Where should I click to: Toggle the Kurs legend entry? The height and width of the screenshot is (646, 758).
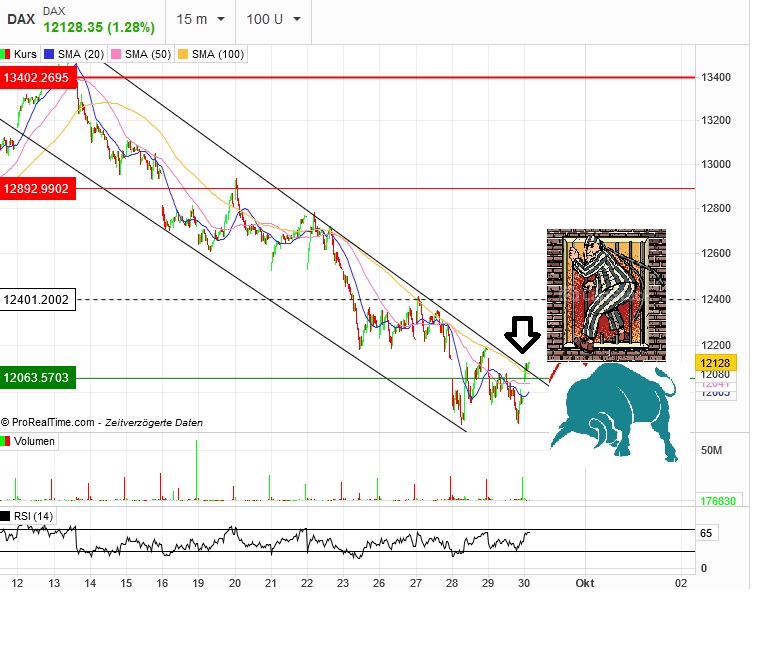pyautogui.click(x=19, y=54)
